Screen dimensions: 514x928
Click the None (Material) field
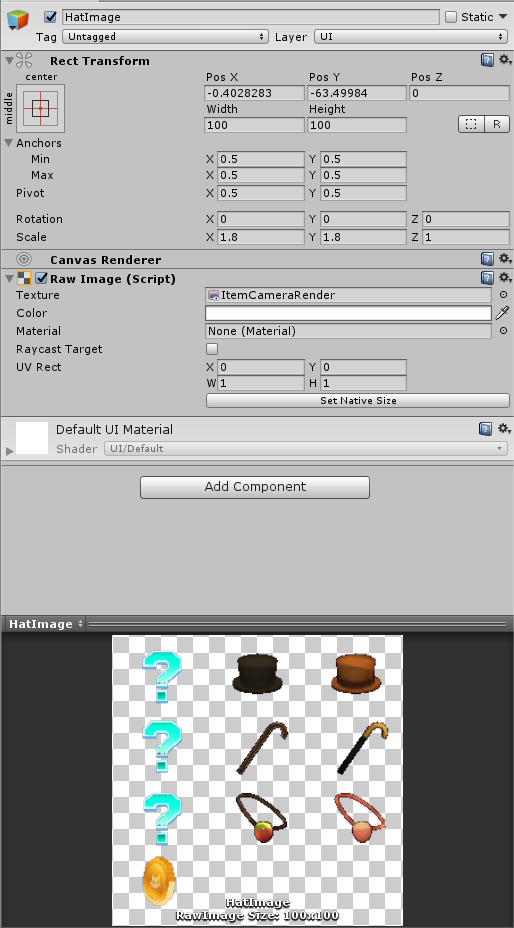pos(348,331)
